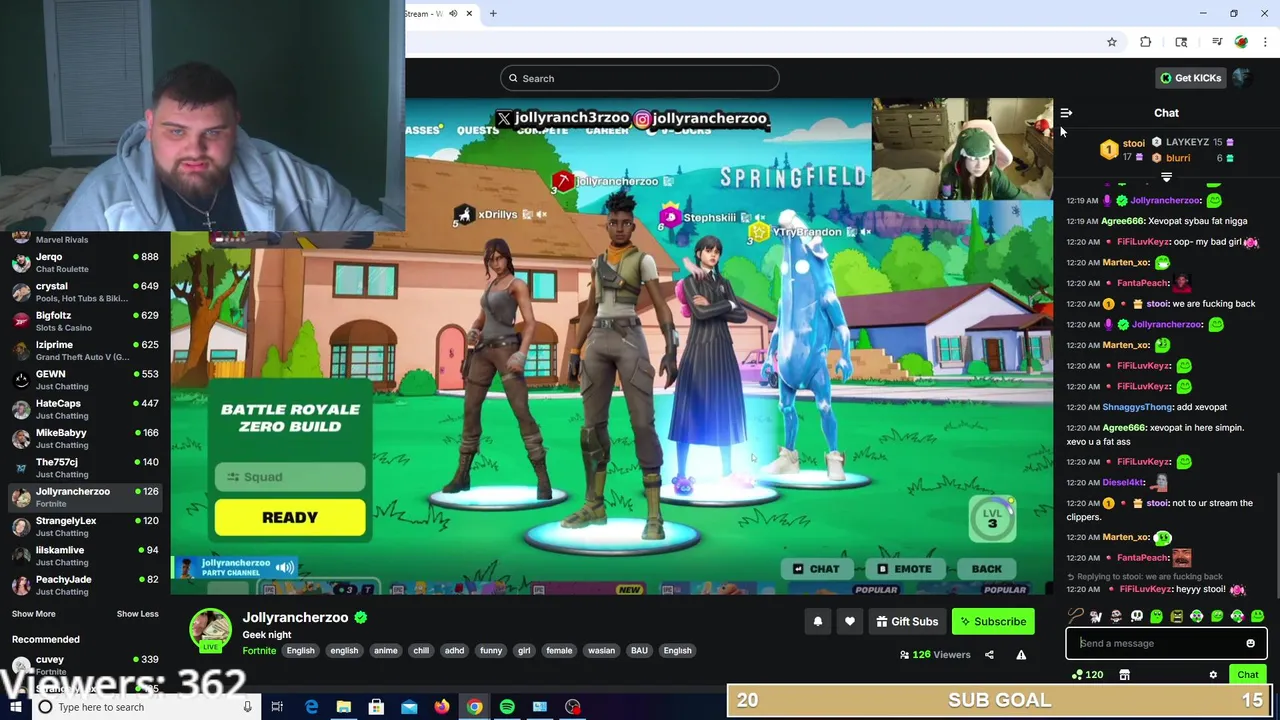Select the adhd tag
The width and height of the screenshot is (1280, 720).
[x=454, y=651]
